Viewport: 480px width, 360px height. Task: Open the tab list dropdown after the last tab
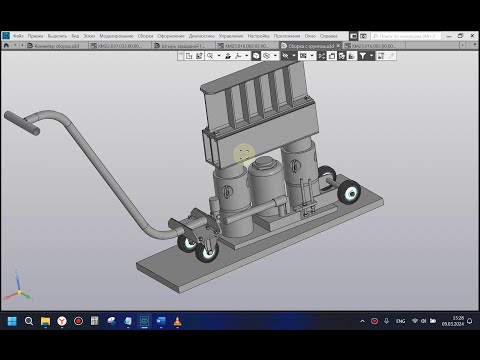(x=475, y=45)
